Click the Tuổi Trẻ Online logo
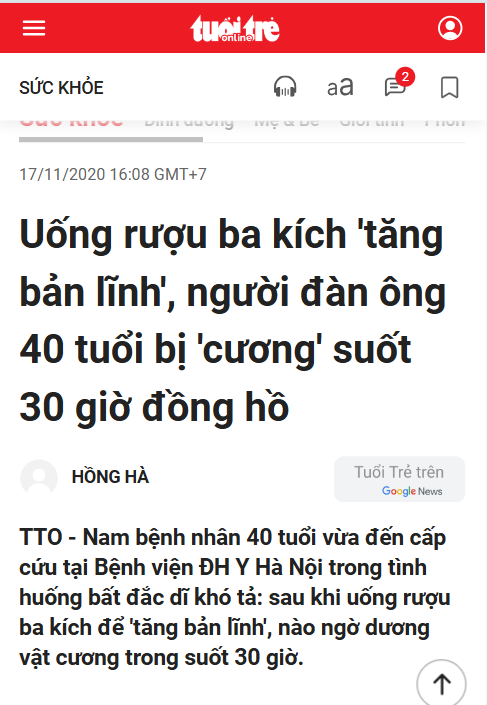Screen dimensions: 487x705 (x=235, y=28)
